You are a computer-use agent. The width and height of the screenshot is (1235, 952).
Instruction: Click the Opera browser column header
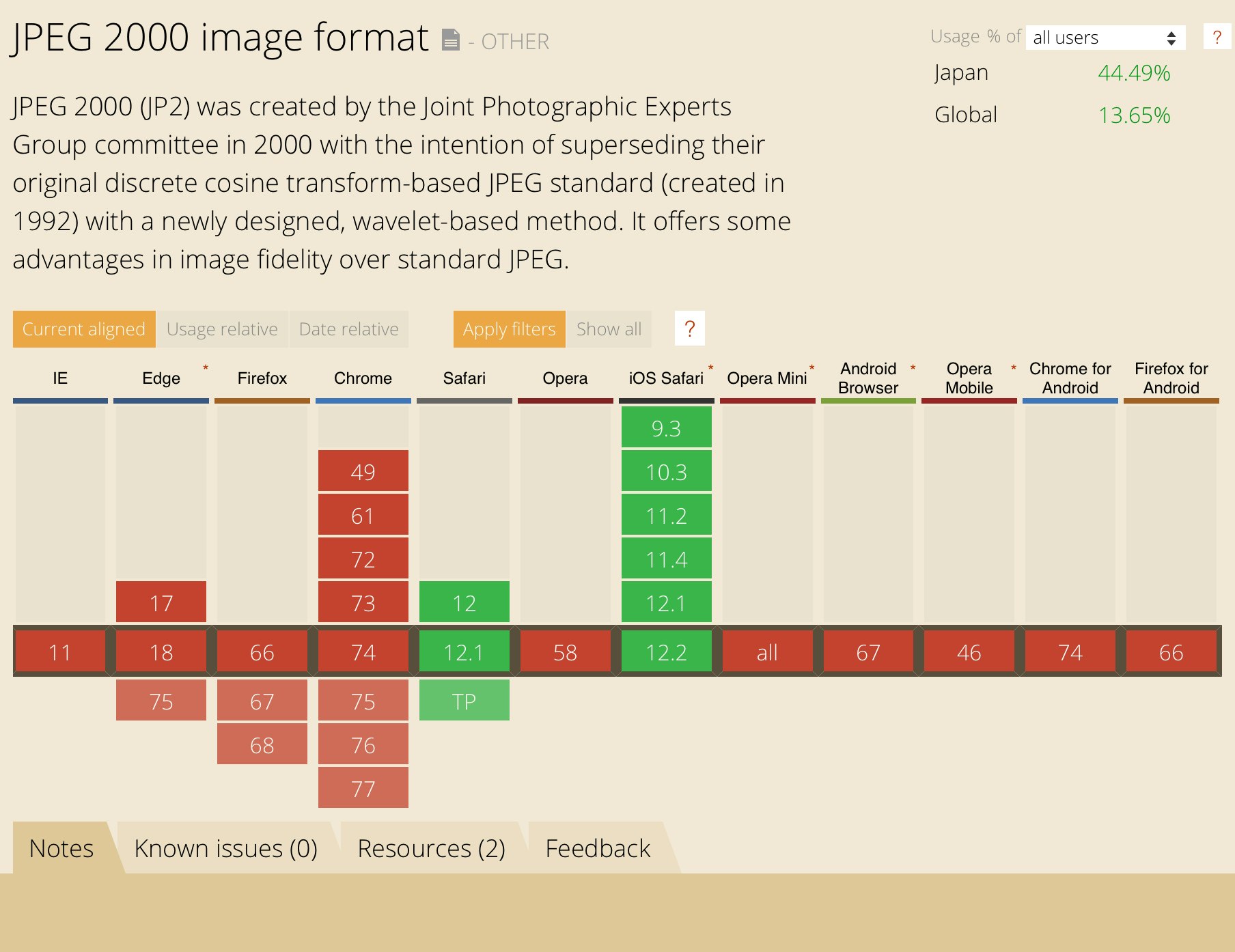point(565,378)
